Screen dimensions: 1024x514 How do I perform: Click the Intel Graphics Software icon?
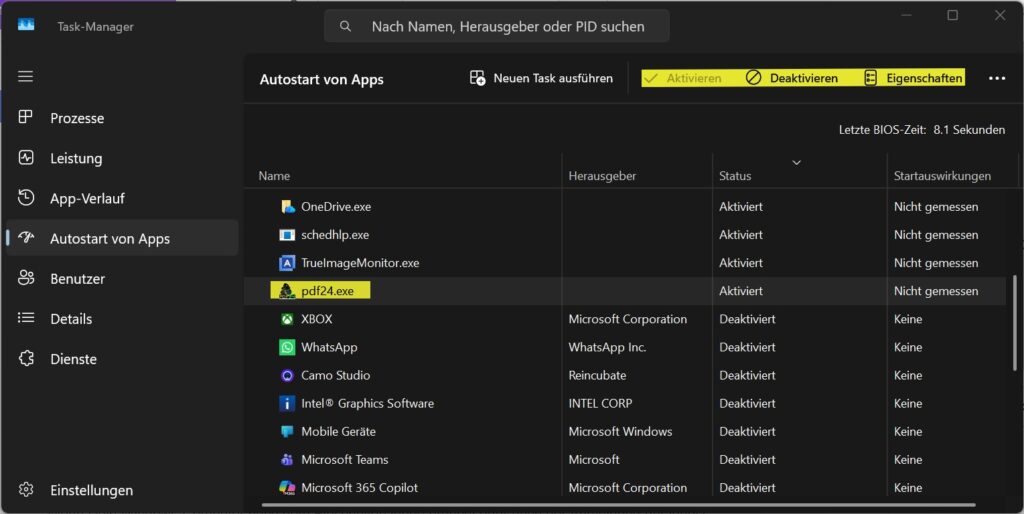tap(287, 403)
